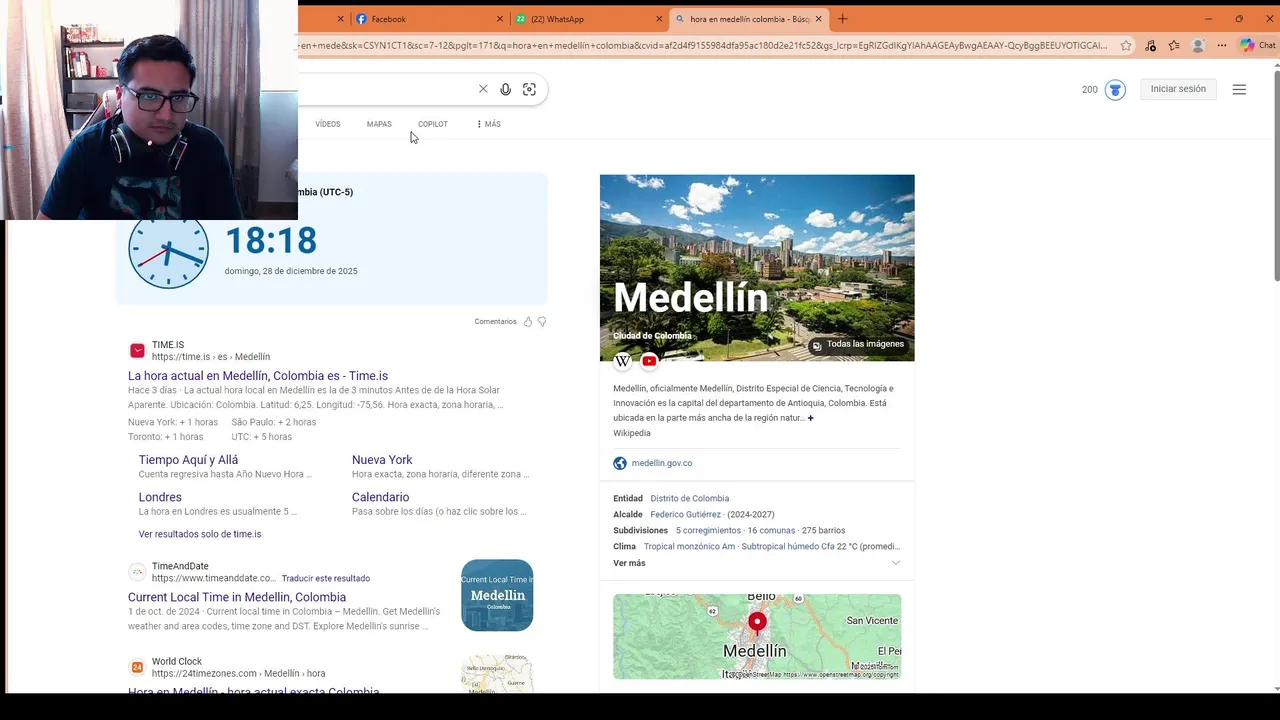Give thumbs up feedback on time answer

click(528, 321)
